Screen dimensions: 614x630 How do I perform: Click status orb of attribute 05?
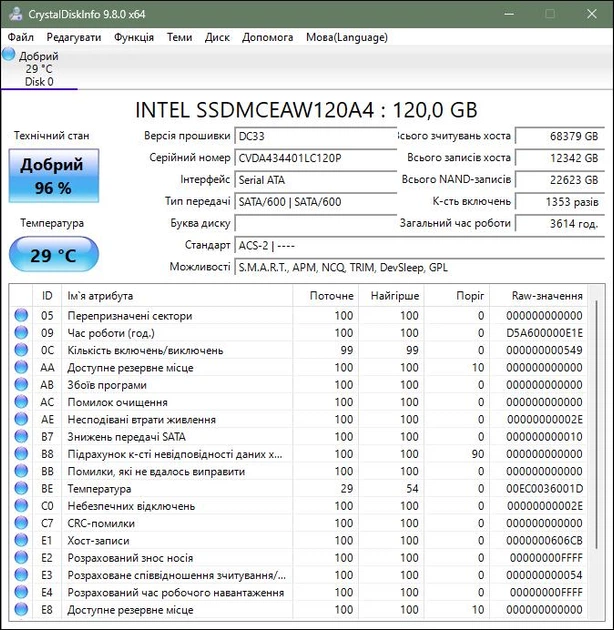coord(21,315)
